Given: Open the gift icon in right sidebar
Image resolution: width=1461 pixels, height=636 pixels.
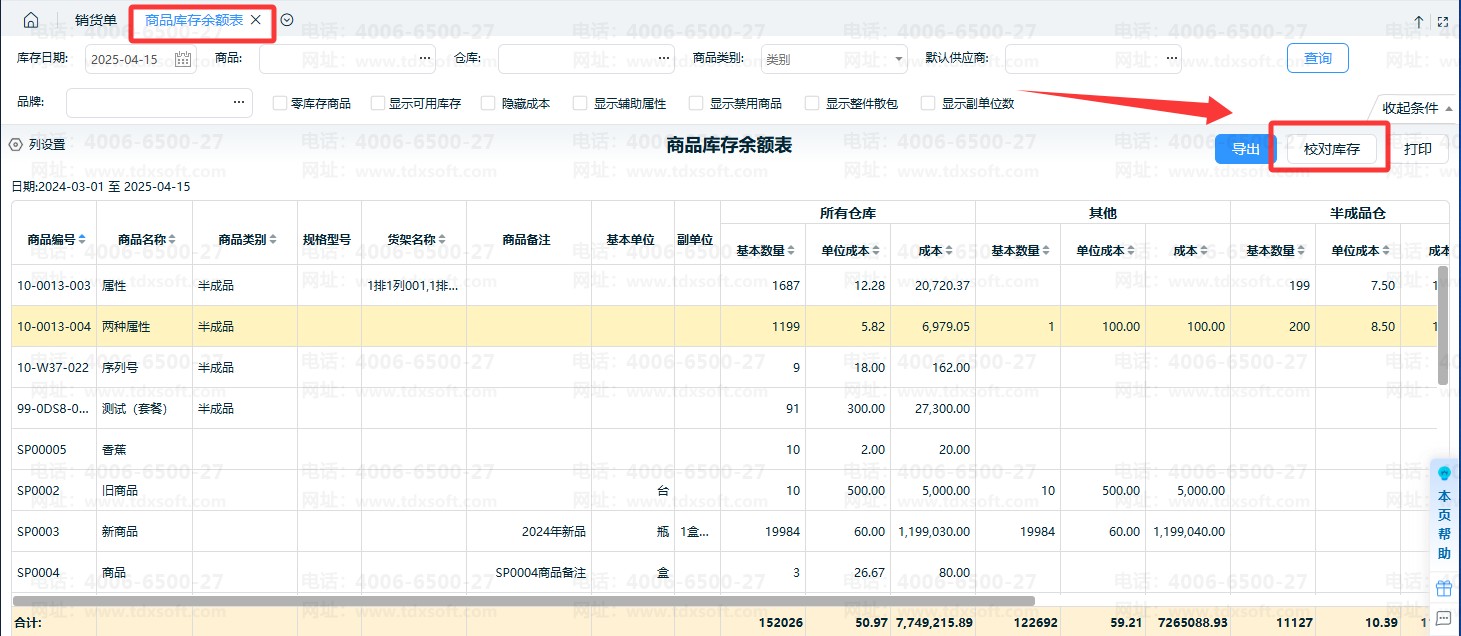Looking at the screenshot, I should pyautogui.click(x=1443, y=588).
